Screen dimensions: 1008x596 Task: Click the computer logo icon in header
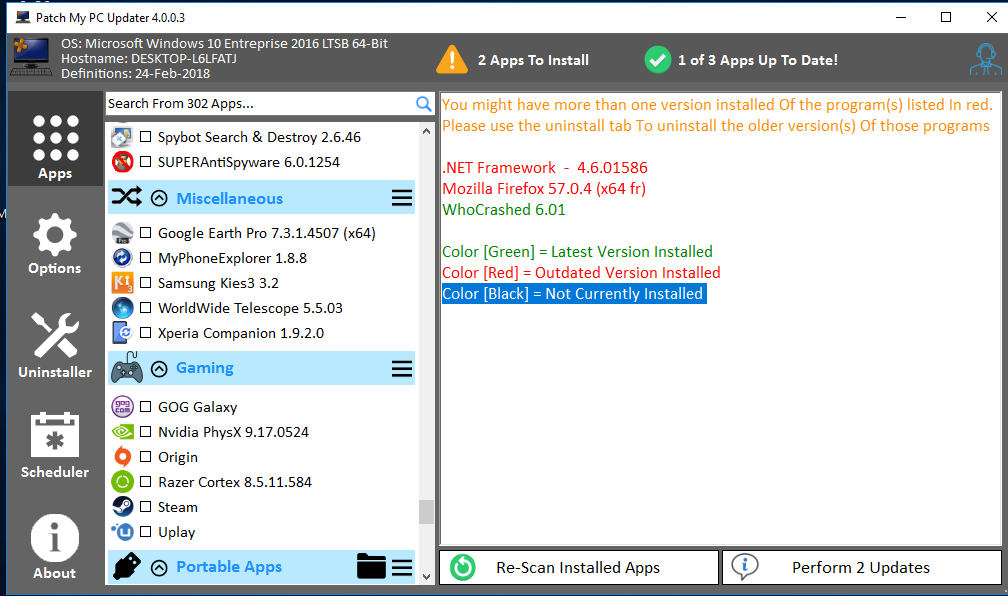[31, 57]
